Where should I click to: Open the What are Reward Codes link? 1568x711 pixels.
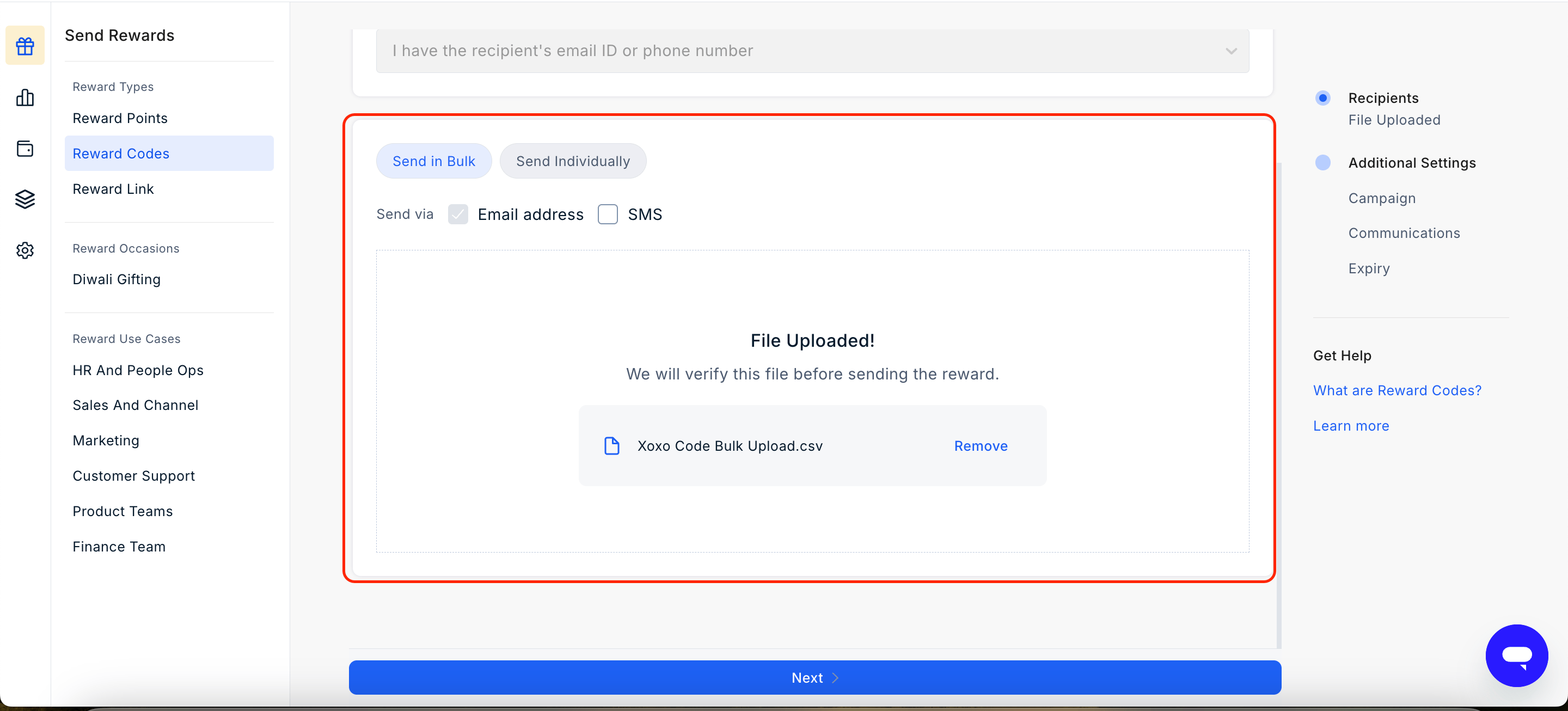pos(1397,391)
